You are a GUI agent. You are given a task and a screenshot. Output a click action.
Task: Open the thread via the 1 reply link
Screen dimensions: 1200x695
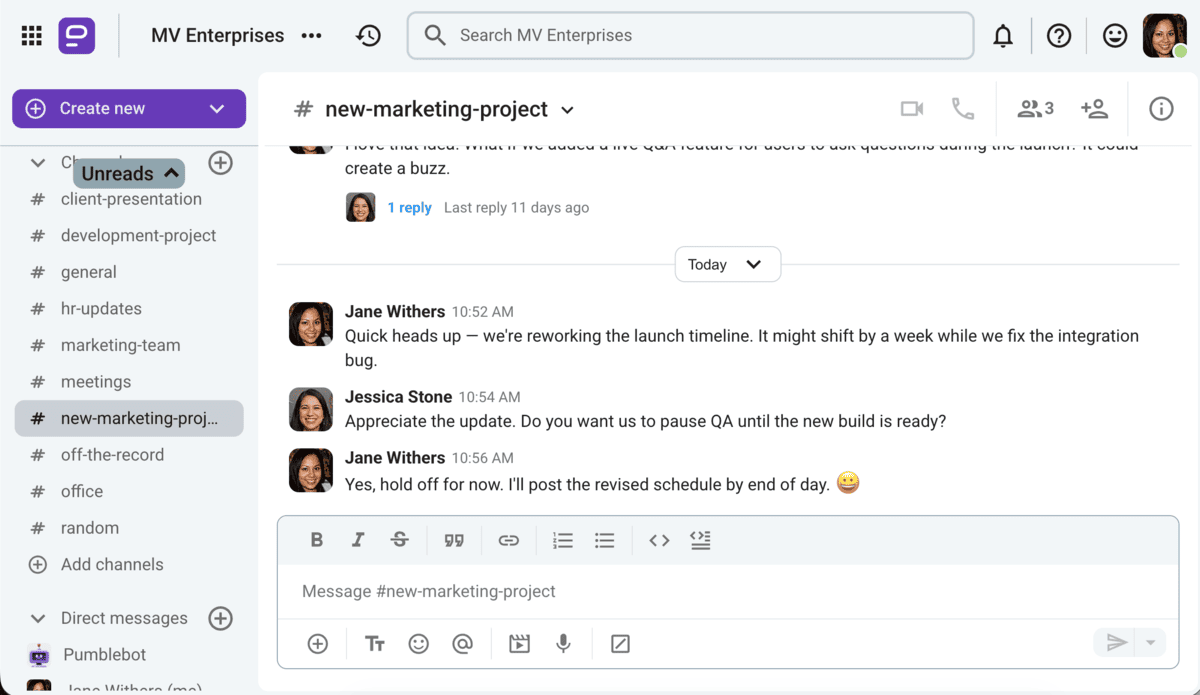coord(409,207)
